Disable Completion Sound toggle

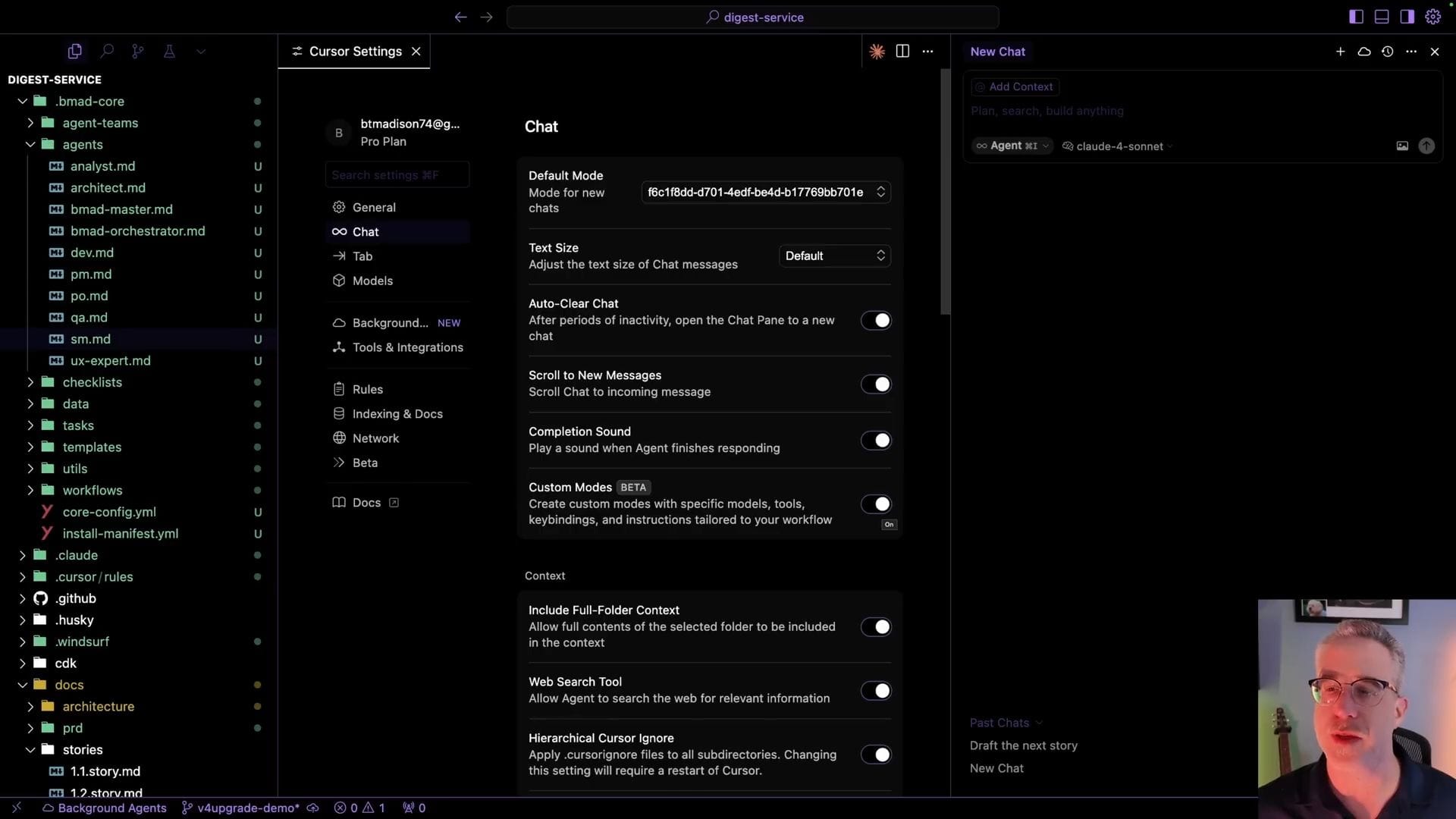tap(875, 441)
